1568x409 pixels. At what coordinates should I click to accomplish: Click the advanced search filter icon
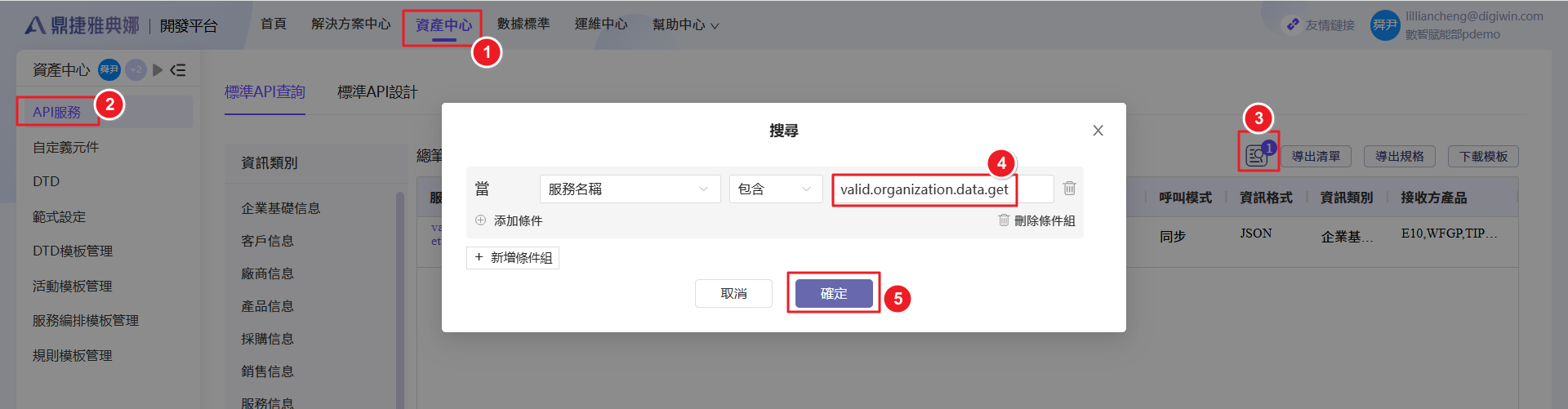click(x=1256, y=155)
